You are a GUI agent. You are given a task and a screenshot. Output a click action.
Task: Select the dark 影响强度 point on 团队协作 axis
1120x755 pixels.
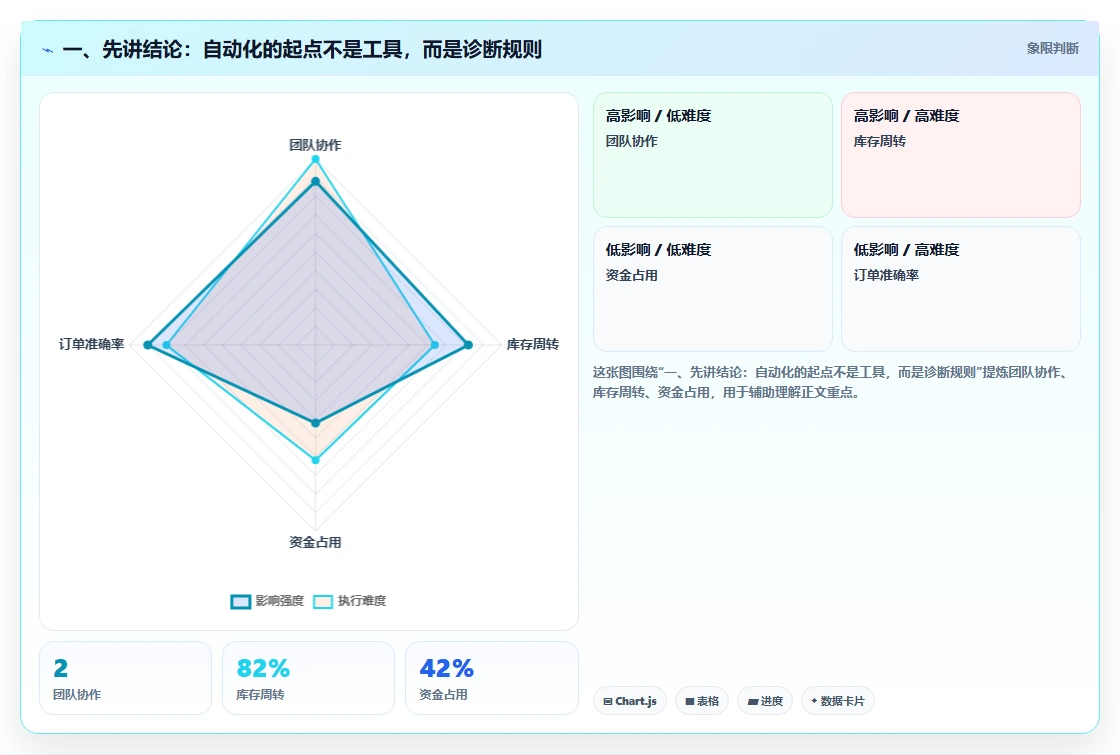coord(315,181)
